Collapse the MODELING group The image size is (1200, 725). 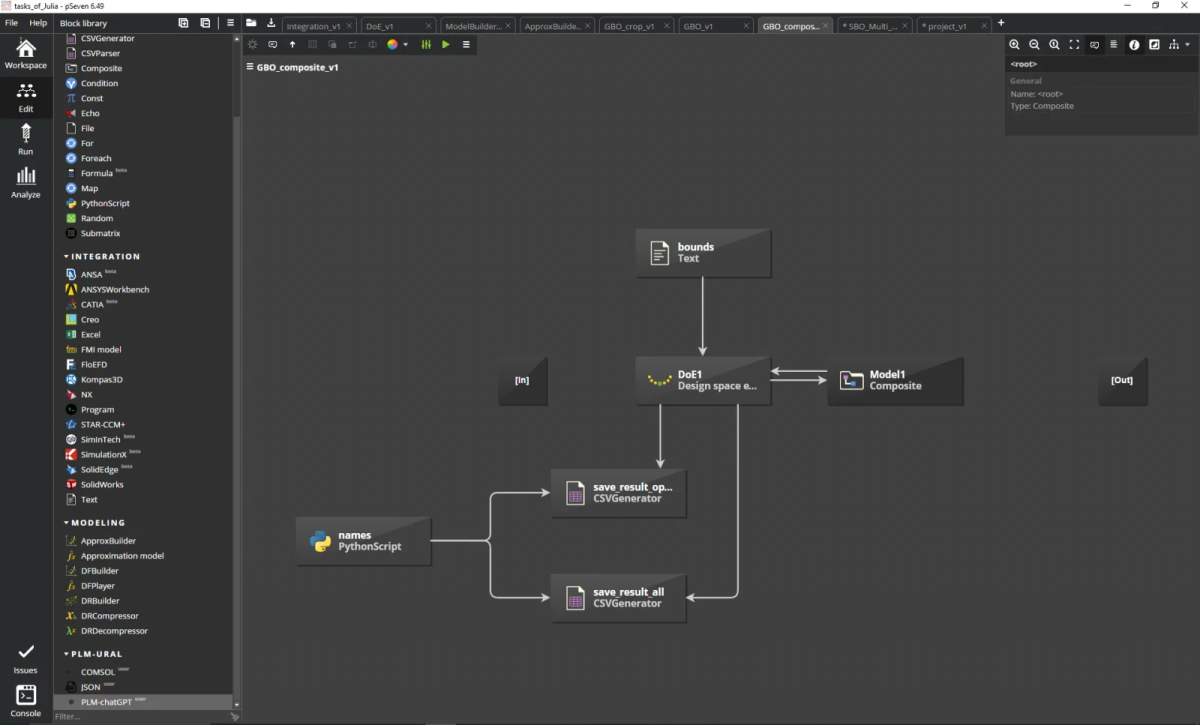(95, 523)
